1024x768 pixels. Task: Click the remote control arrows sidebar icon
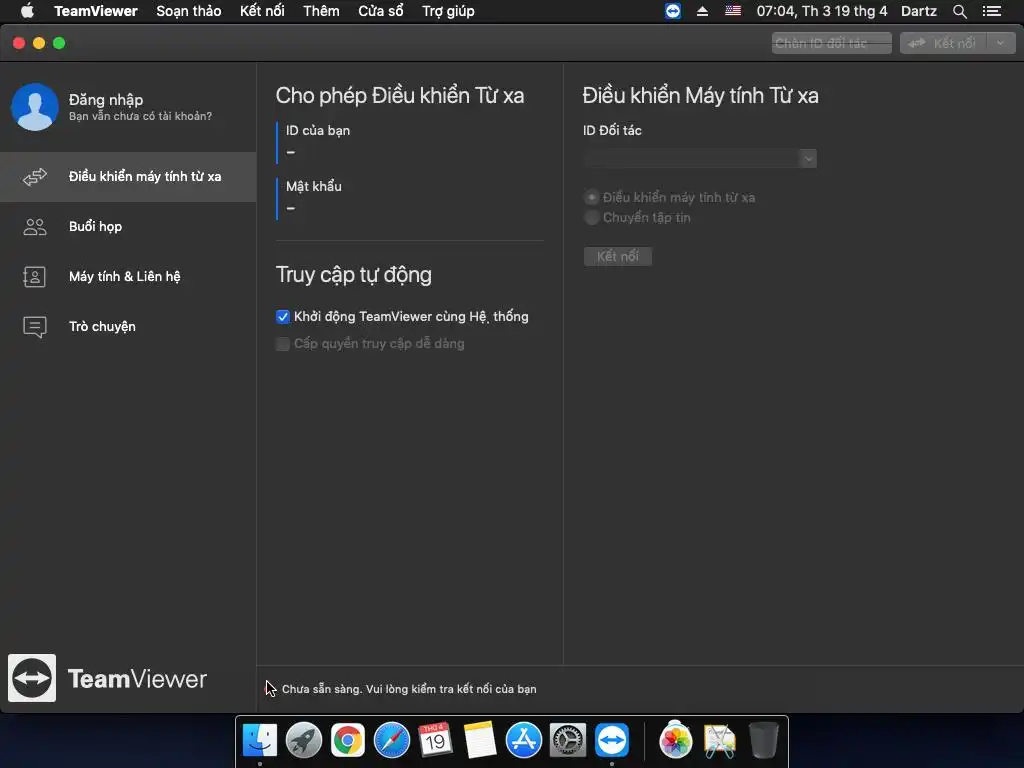point(35,176)
